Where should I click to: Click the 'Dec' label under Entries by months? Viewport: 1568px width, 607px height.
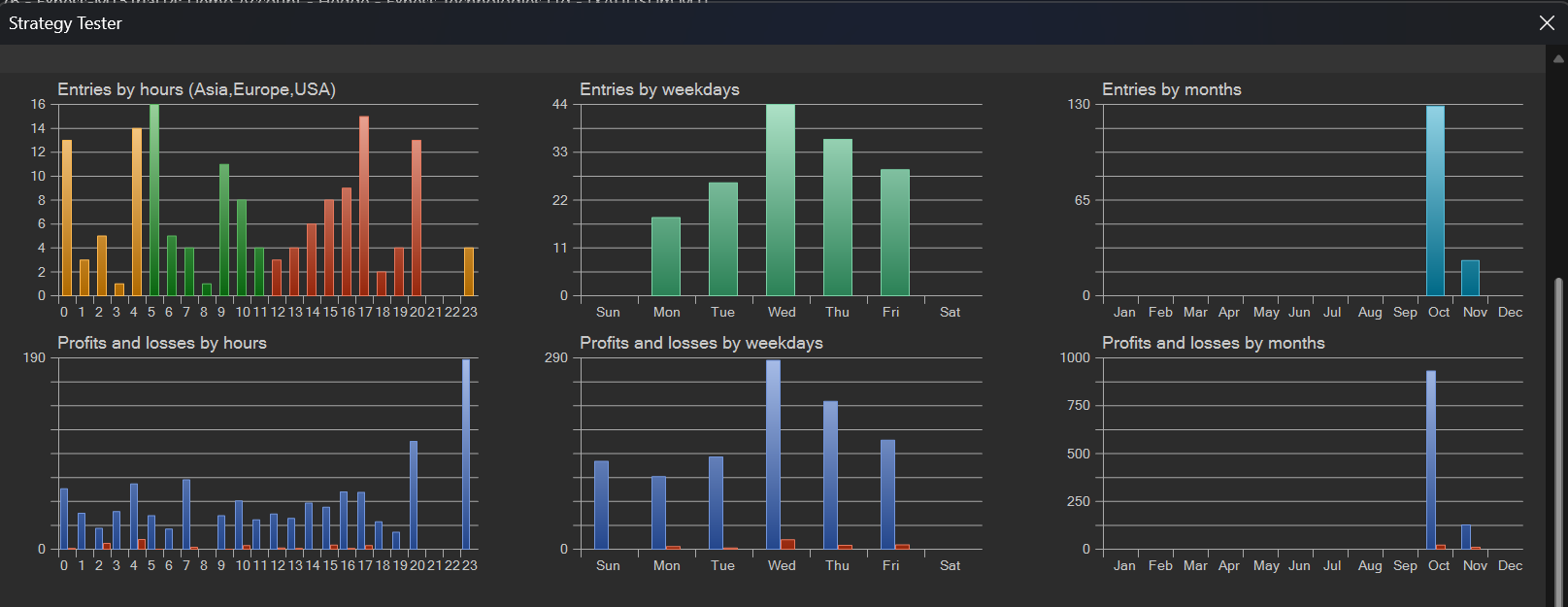tap(1510, 312)
